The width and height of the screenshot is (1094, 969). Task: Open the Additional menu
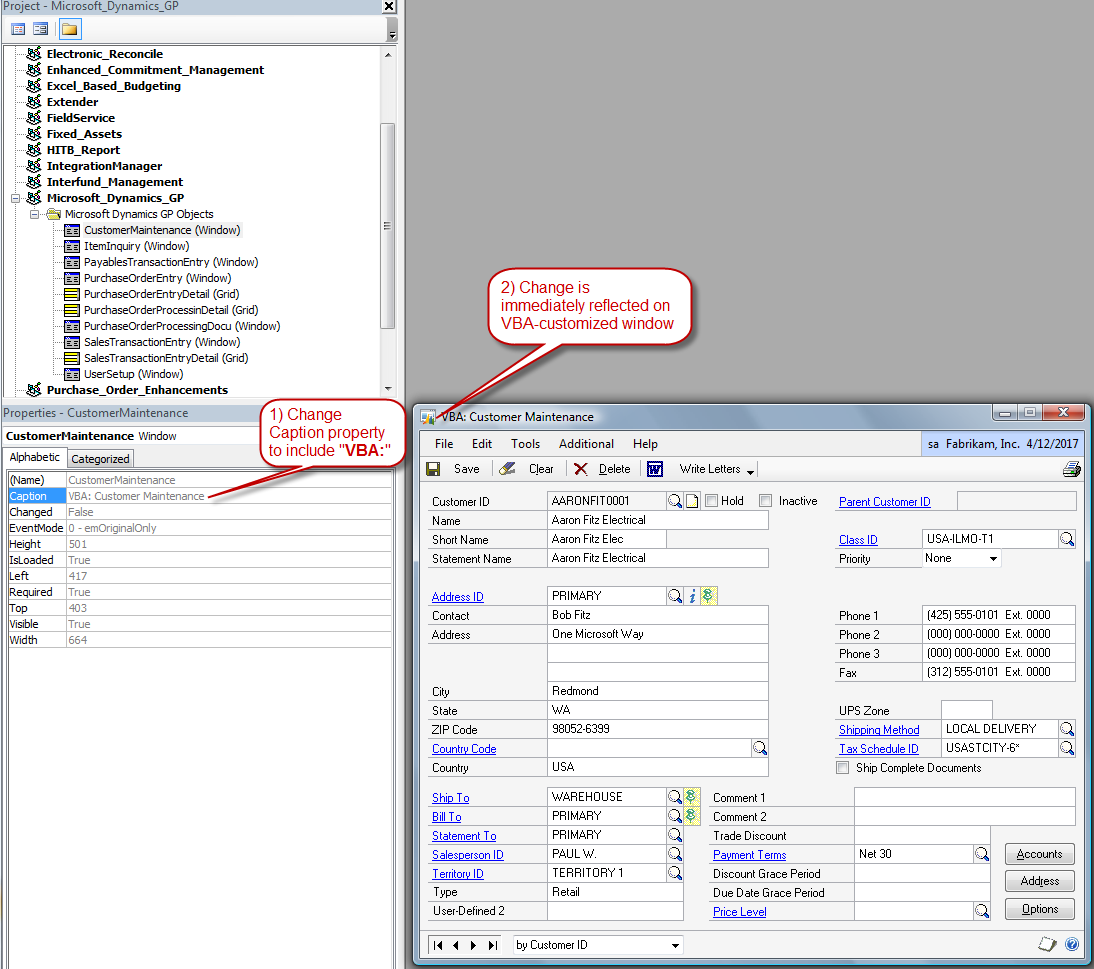coord(586,444)
